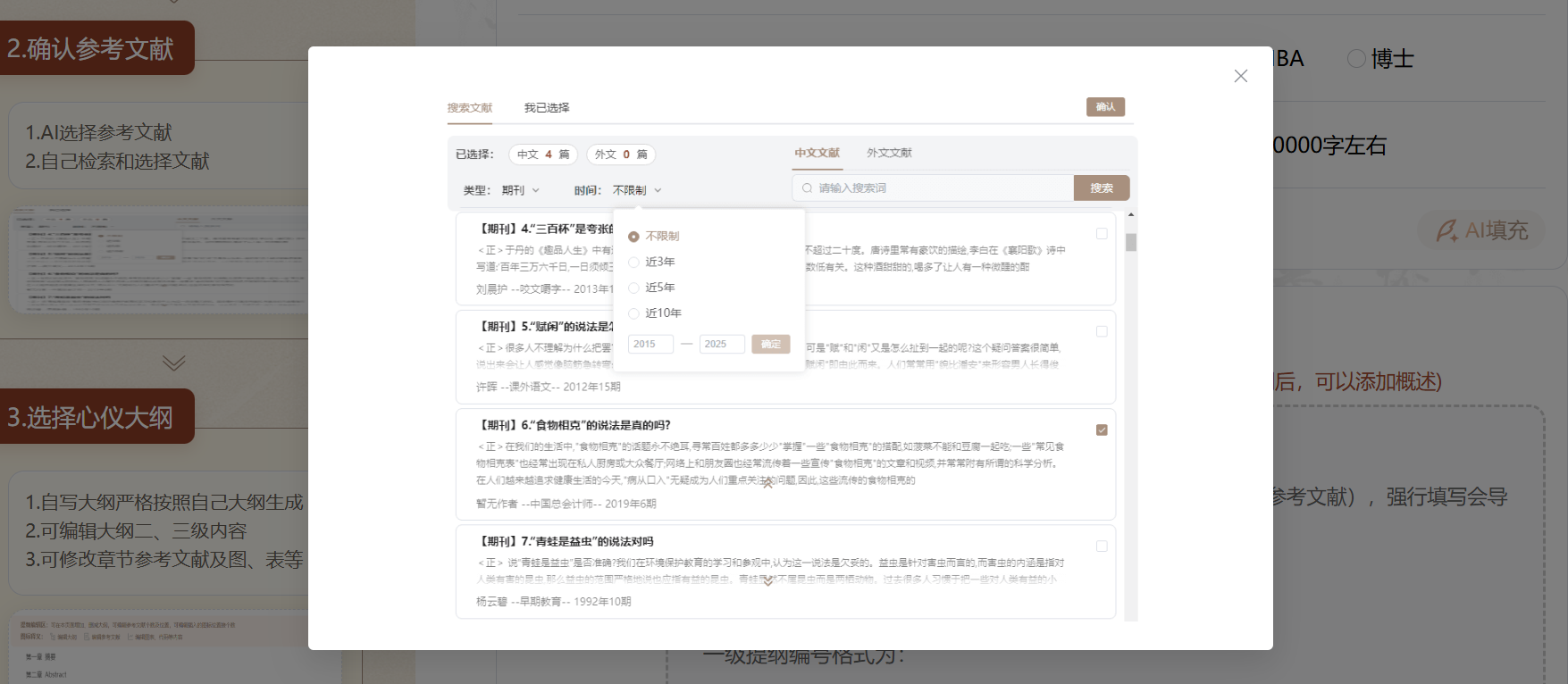Screen dimensions: 1568x684
Task: Close the reference selection dialog
Action: click(1240, 76)
